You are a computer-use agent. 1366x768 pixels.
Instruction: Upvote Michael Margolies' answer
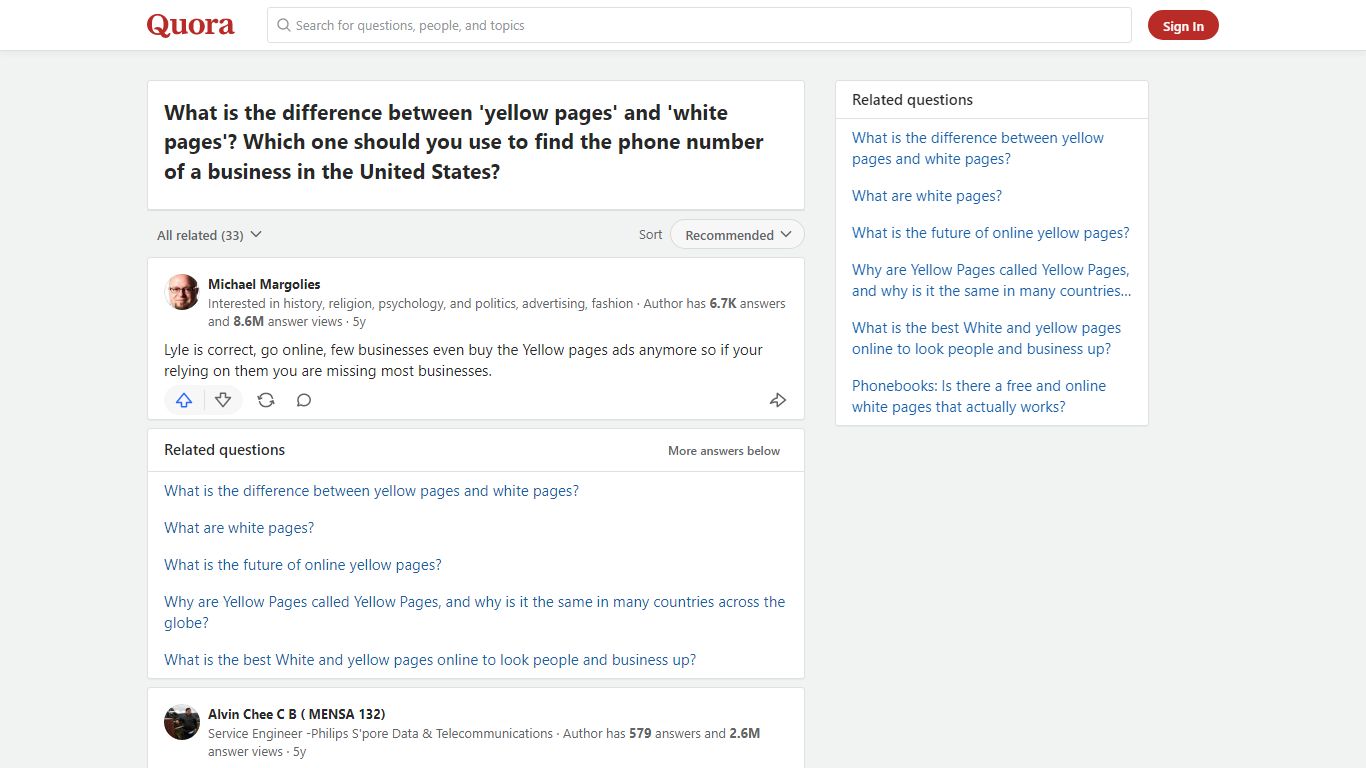(x=184, y=400)
